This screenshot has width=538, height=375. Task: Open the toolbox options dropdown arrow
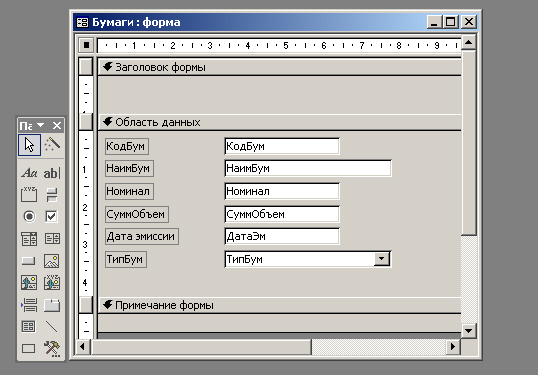[x=41, y=126]
